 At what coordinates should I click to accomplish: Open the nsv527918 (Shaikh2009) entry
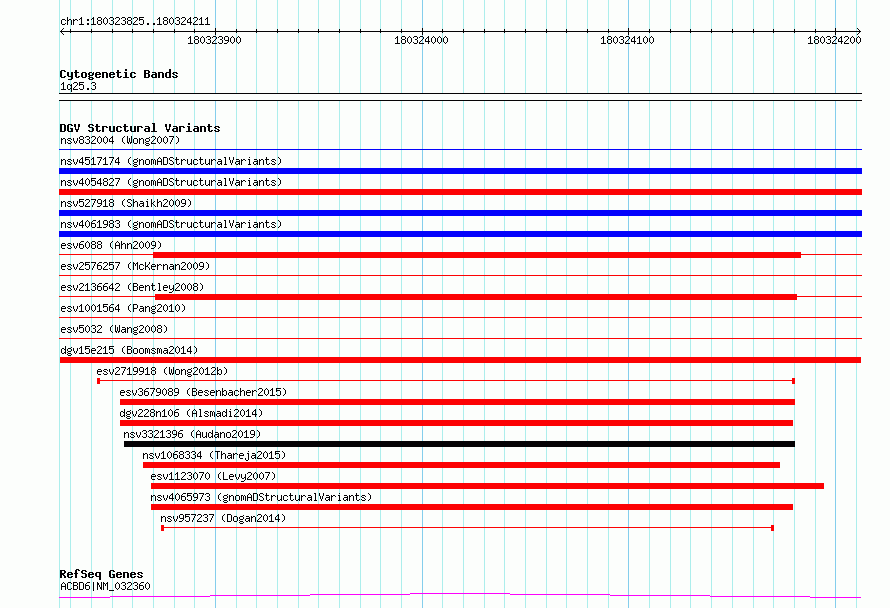[126, 203]
